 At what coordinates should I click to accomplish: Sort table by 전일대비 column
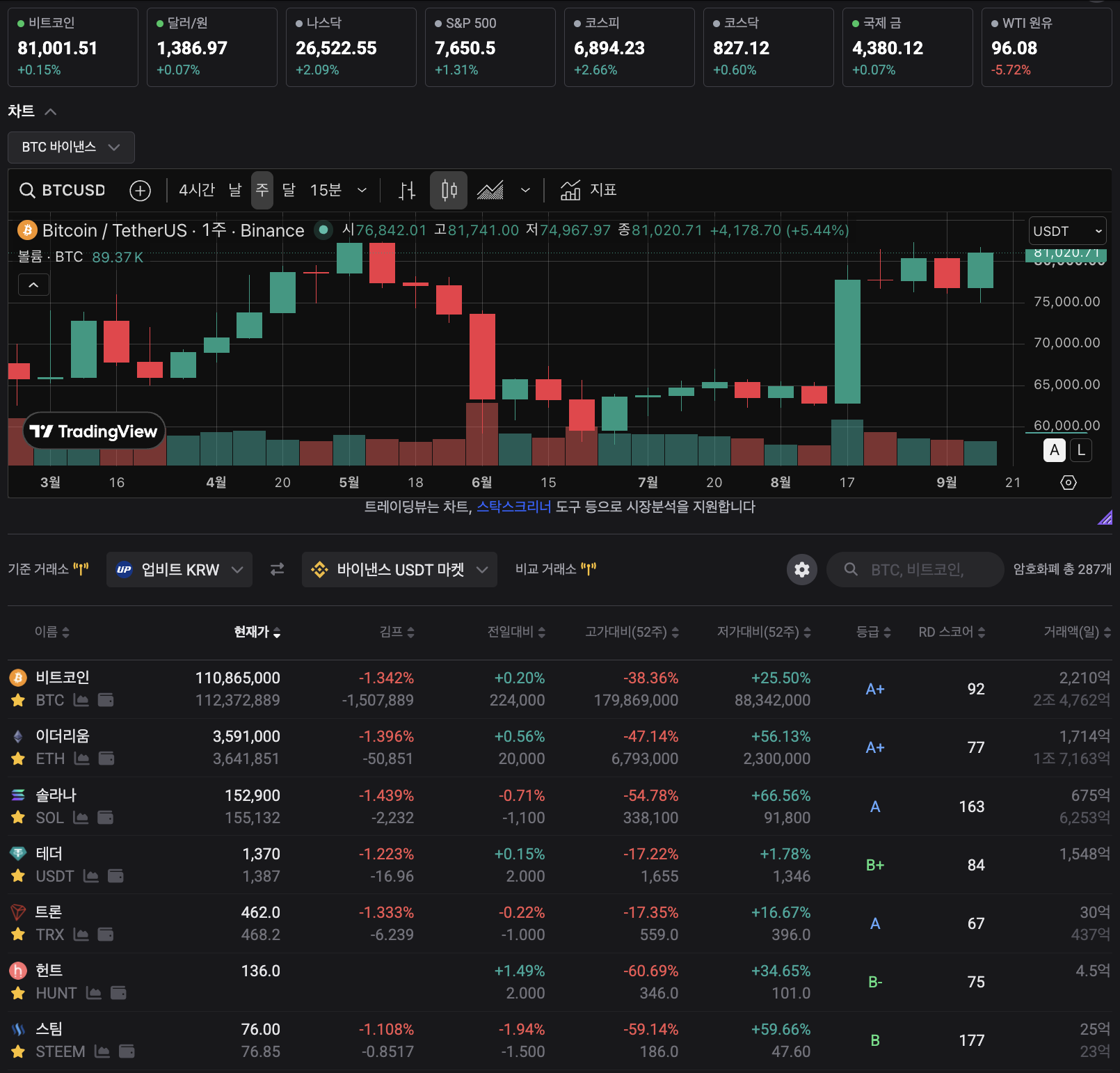pos(516,632)
